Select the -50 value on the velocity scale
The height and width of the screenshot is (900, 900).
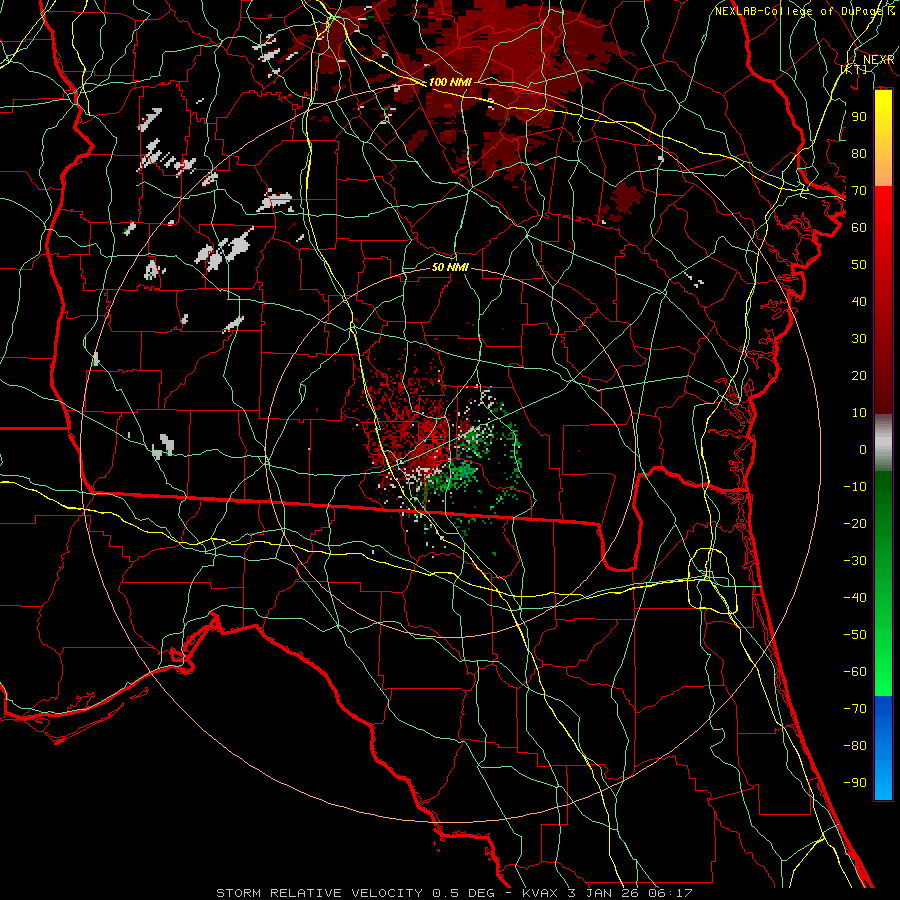point(855,635)
